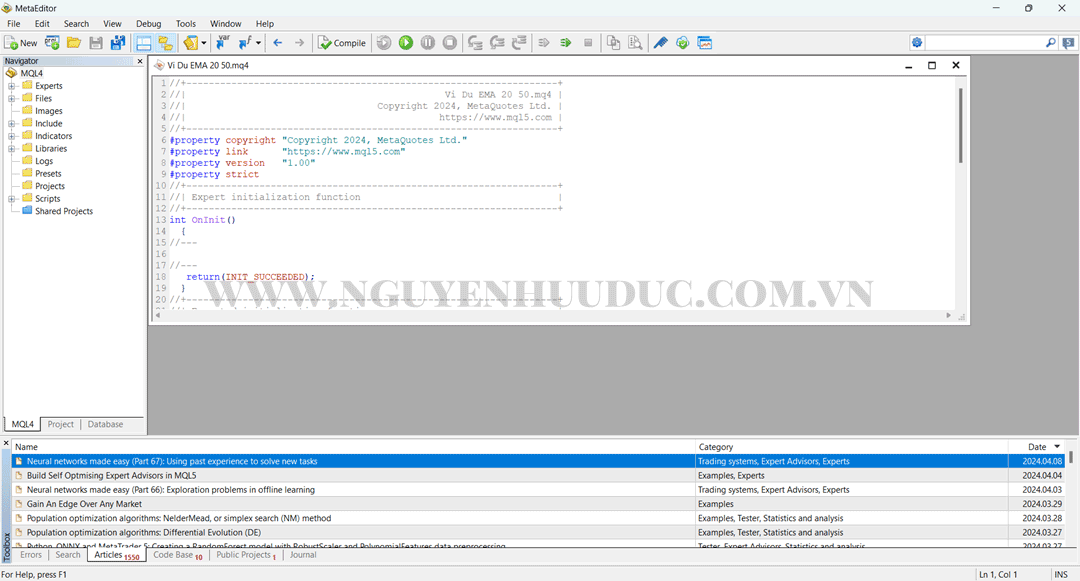Open the Edit menu
Viewport: 1080px width, 581px height.
pyautogui.click(x=42, y=23)
